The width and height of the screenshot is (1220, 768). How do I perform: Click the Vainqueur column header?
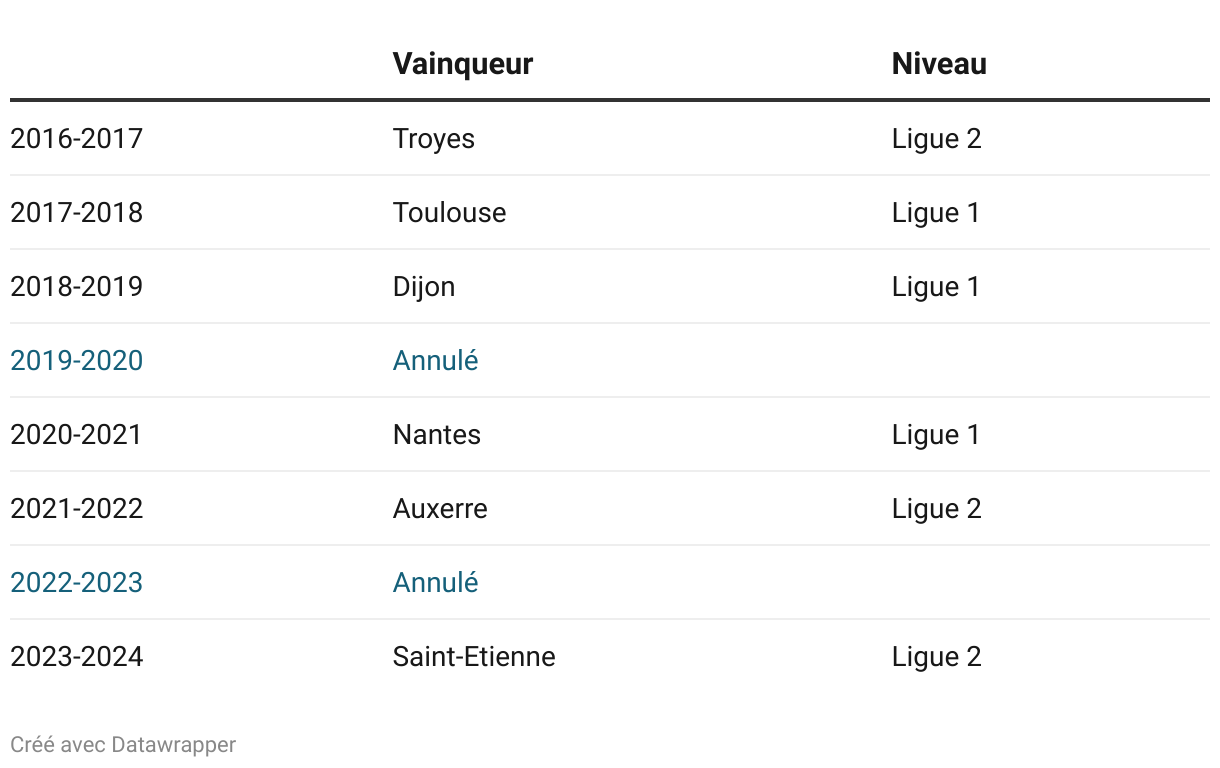462,64
